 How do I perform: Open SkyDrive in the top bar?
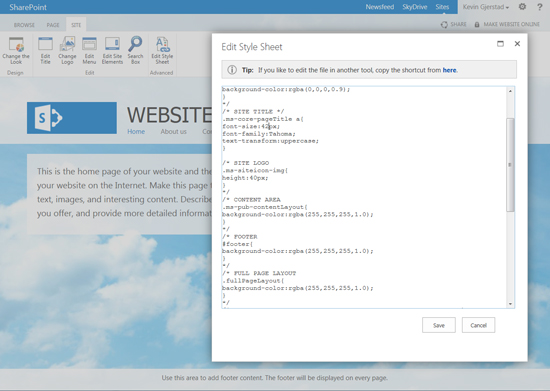point(415,7)
